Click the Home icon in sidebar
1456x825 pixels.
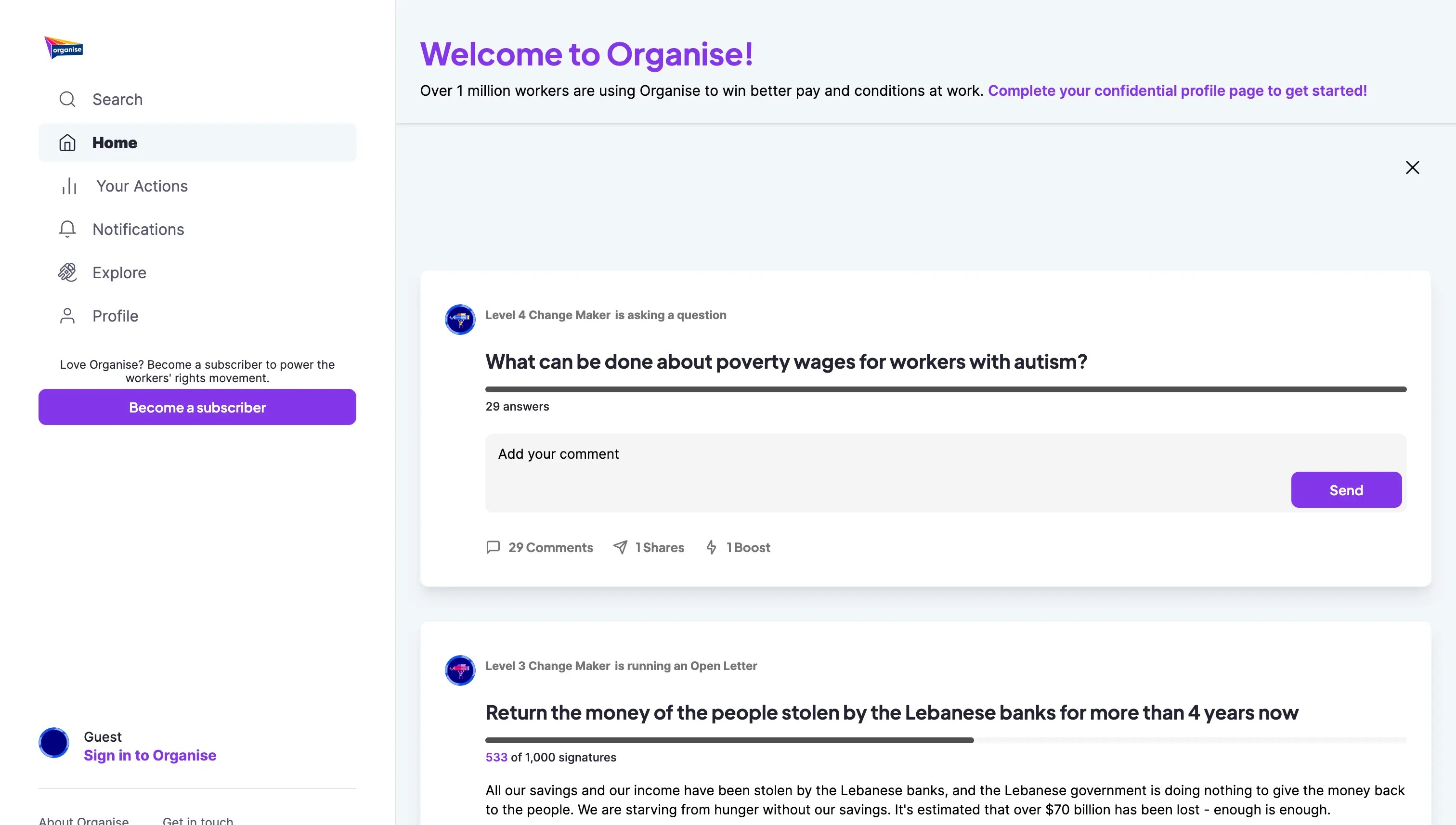[67, 142]
